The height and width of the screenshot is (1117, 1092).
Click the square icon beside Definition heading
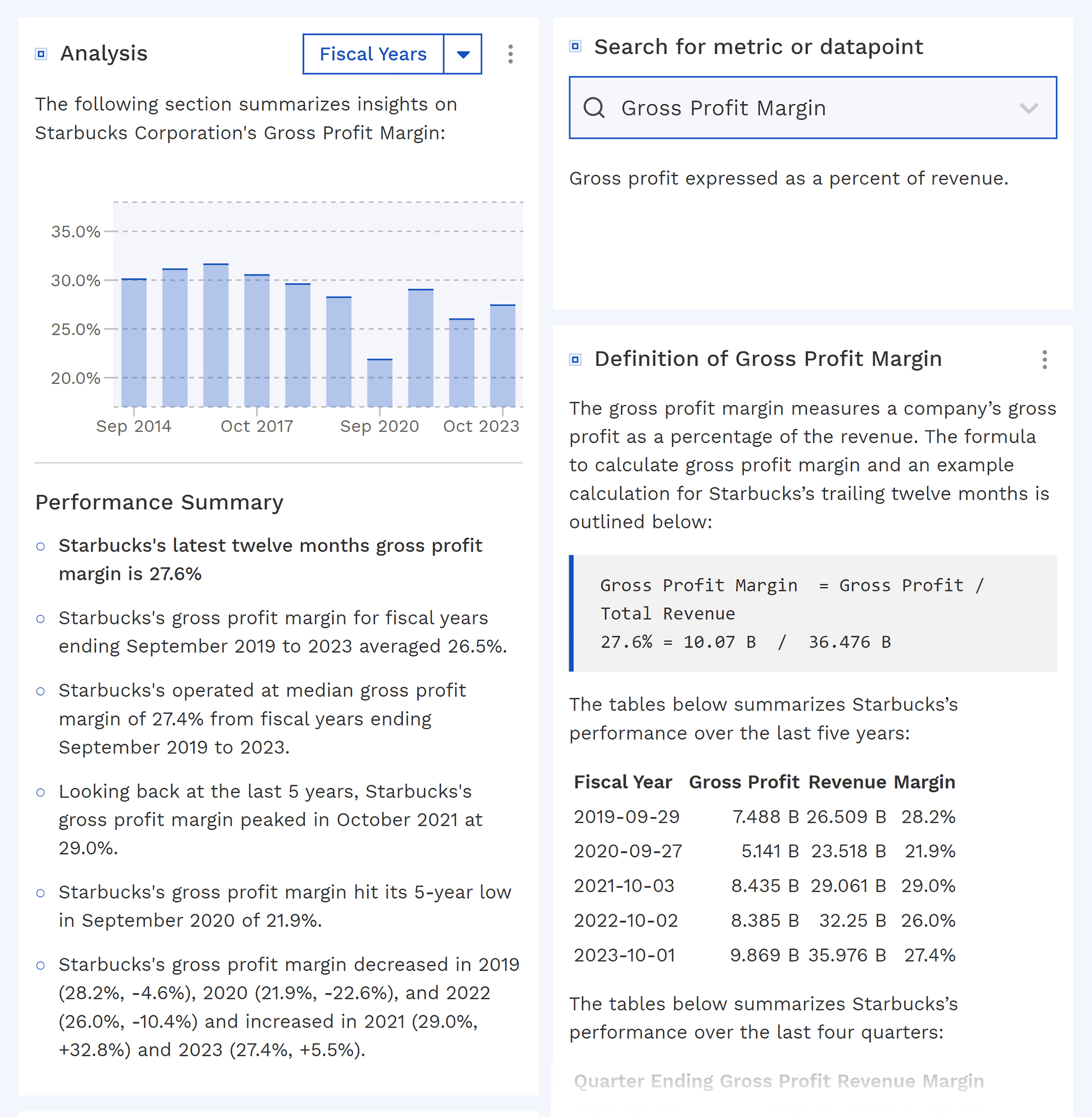tap(575, 359)
